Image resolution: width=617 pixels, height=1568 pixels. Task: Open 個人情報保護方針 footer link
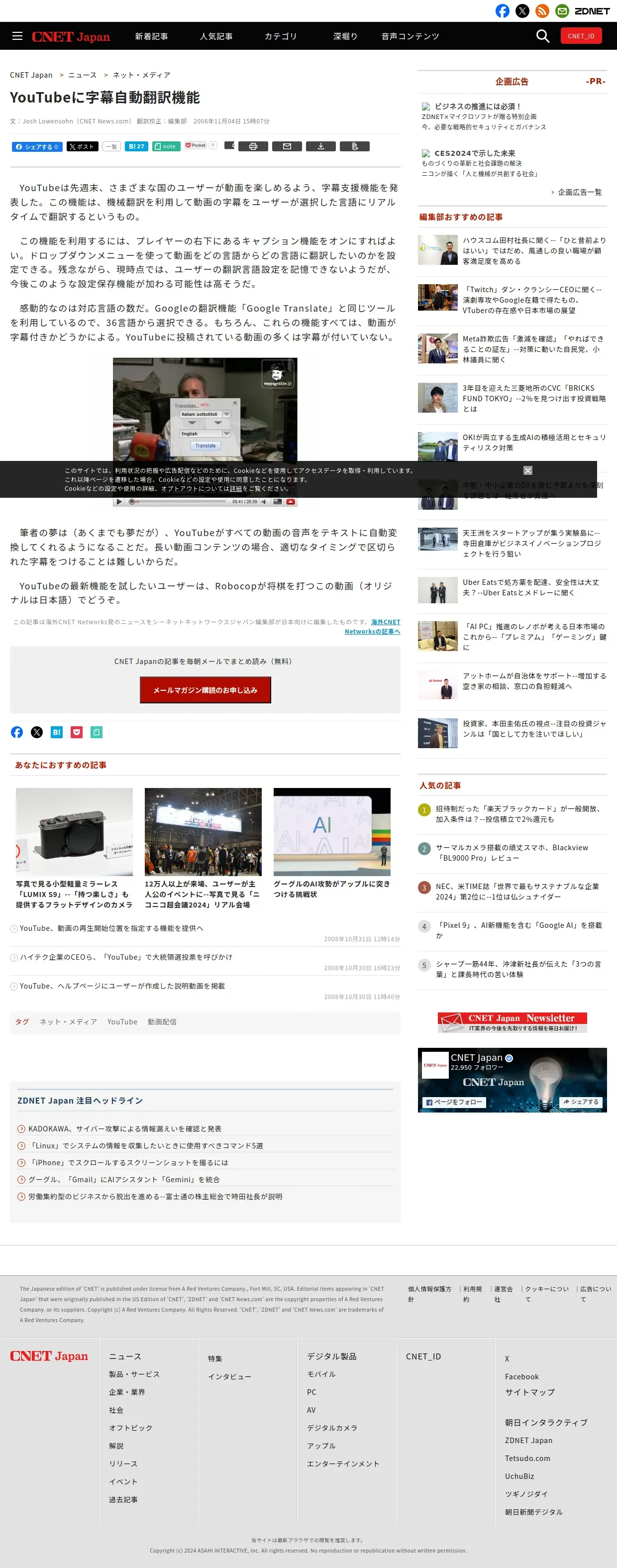tap(429, 1294)
